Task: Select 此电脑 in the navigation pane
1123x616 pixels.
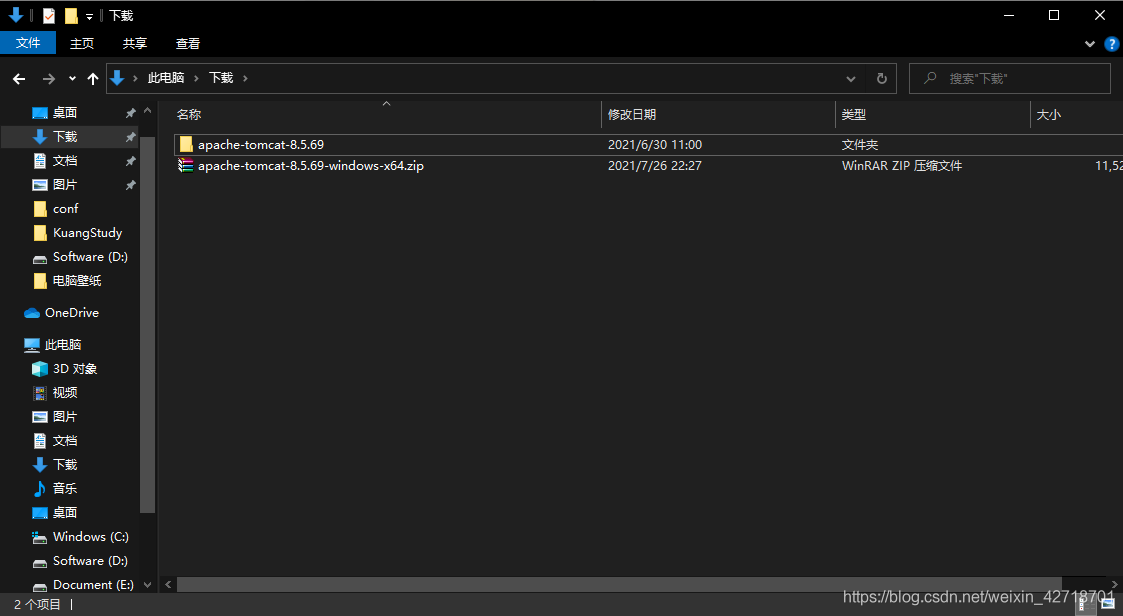Action: (63, 345)
